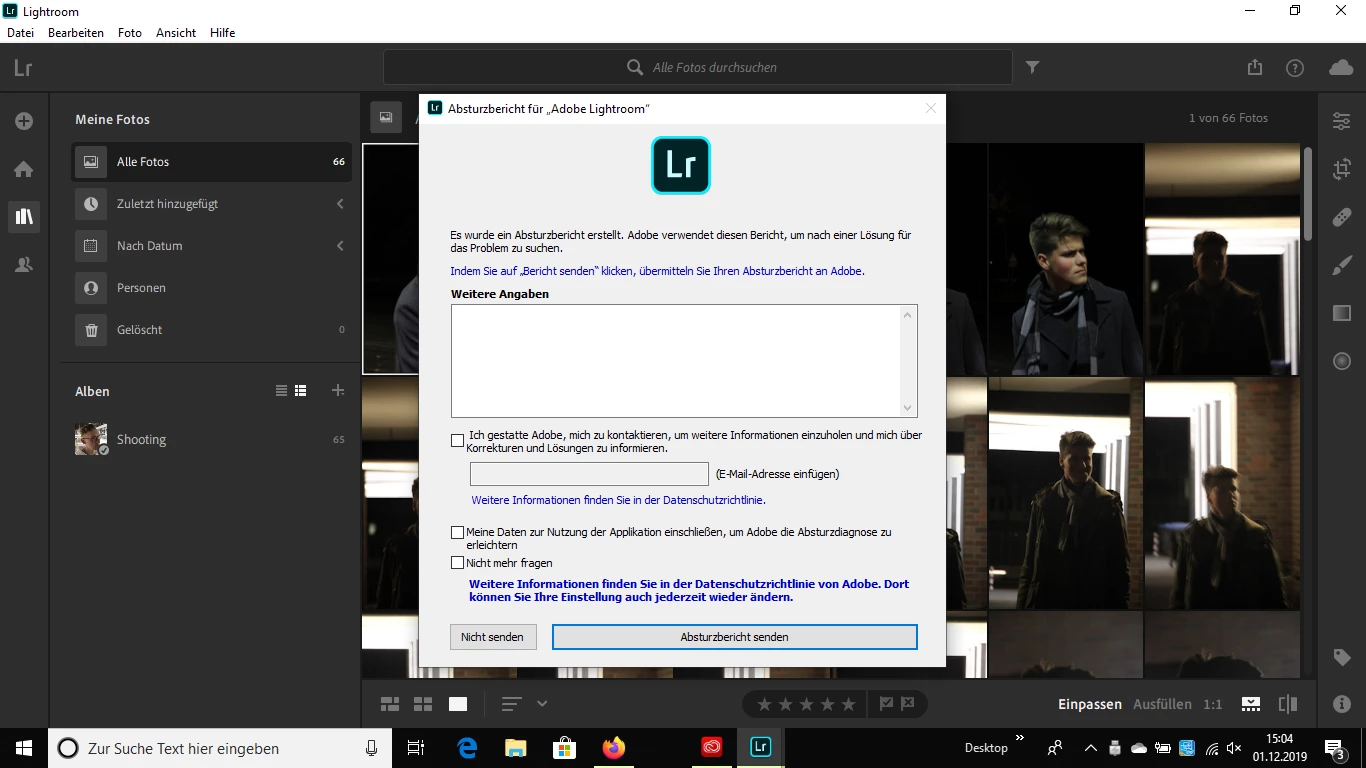Click the filter funnel icon
1366x768 pixels.
tap(1033, 67)
